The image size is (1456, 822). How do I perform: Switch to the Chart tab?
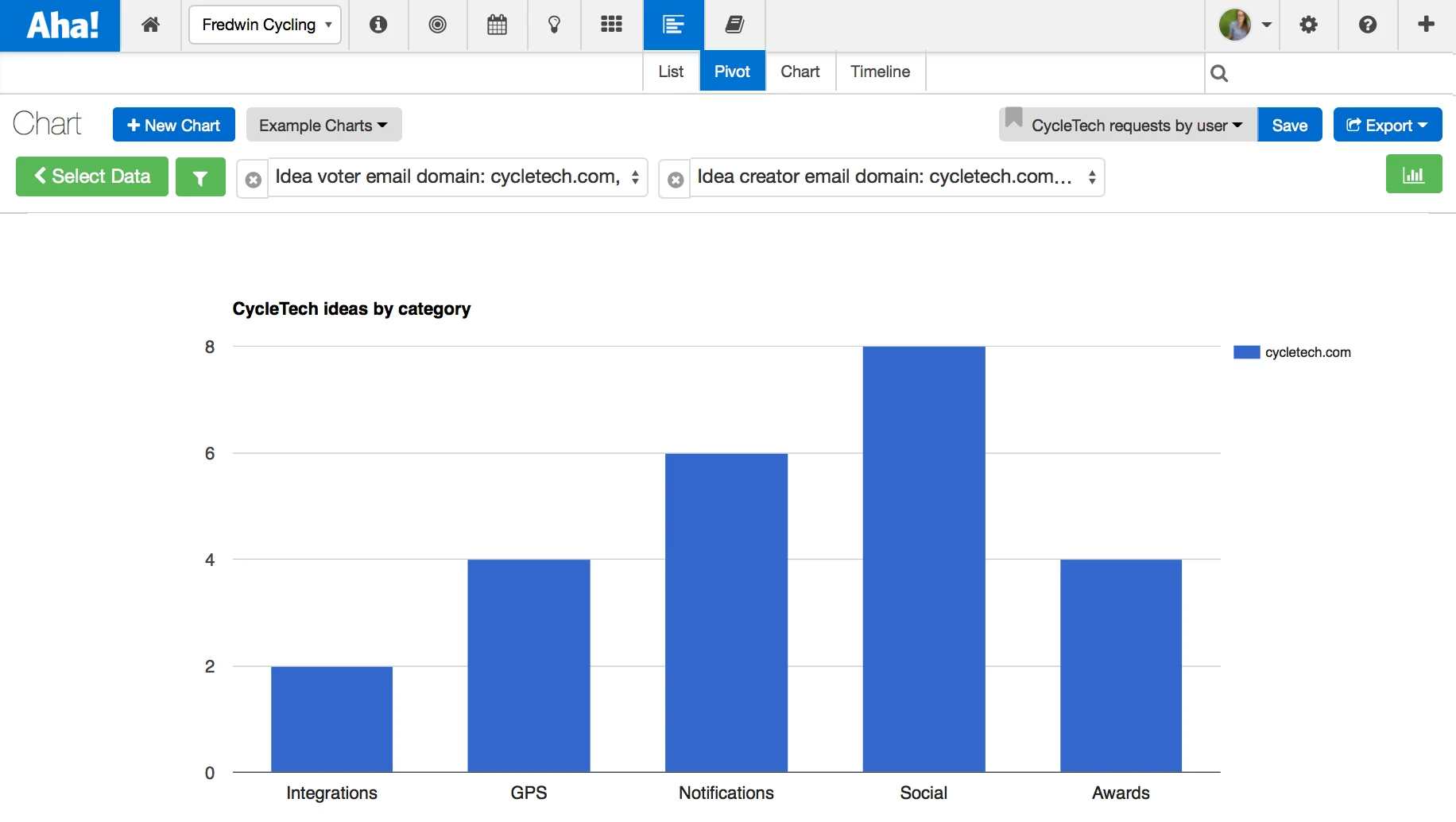click(800, 72)
